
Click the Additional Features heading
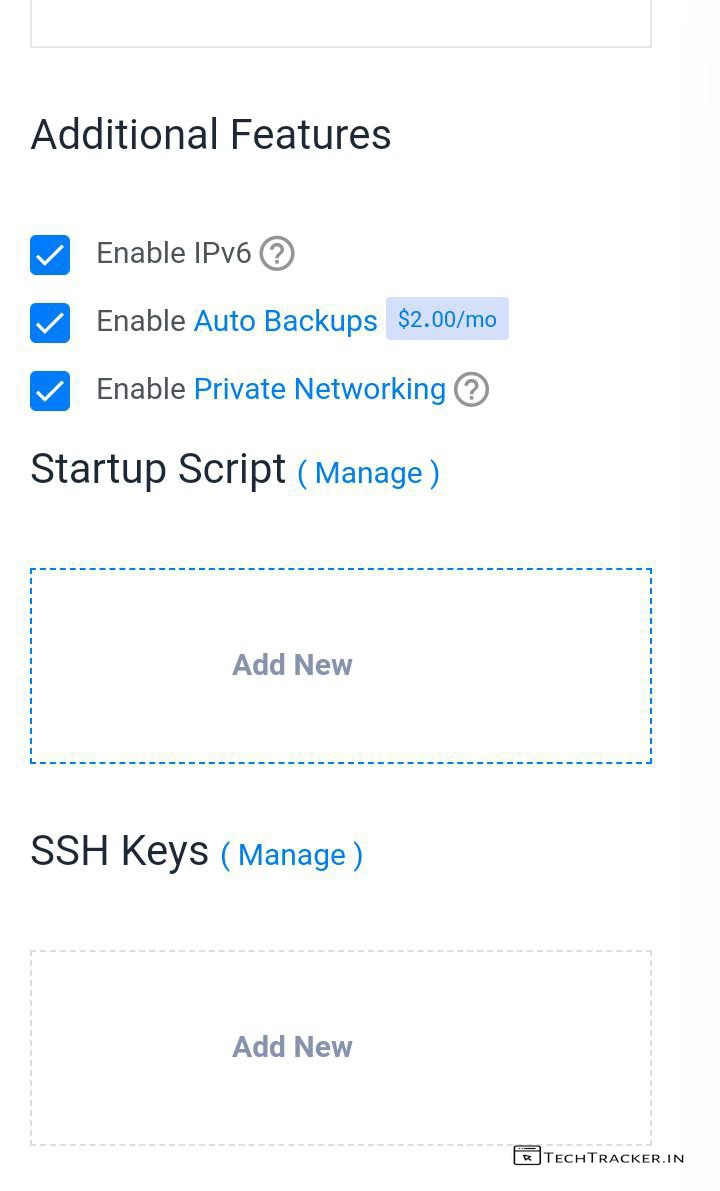(211, 135)
